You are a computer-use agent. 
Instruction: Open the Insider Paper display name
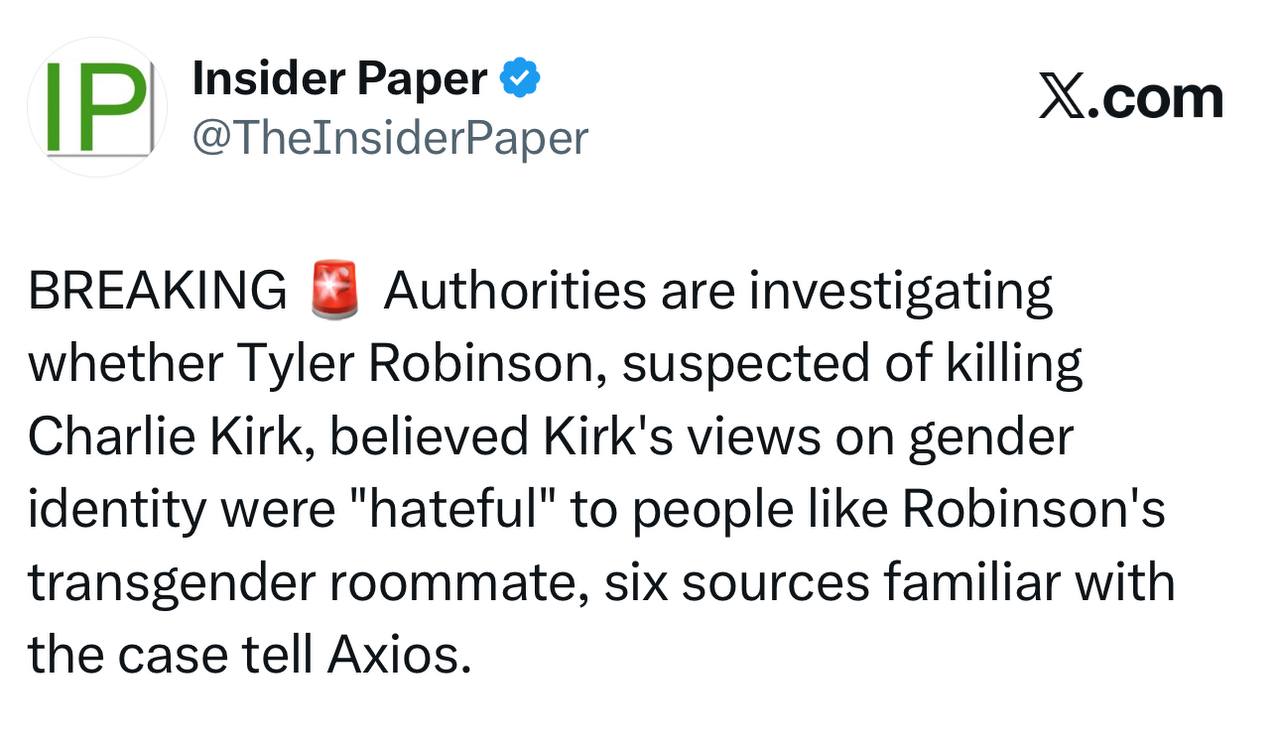tap(340, 78)
